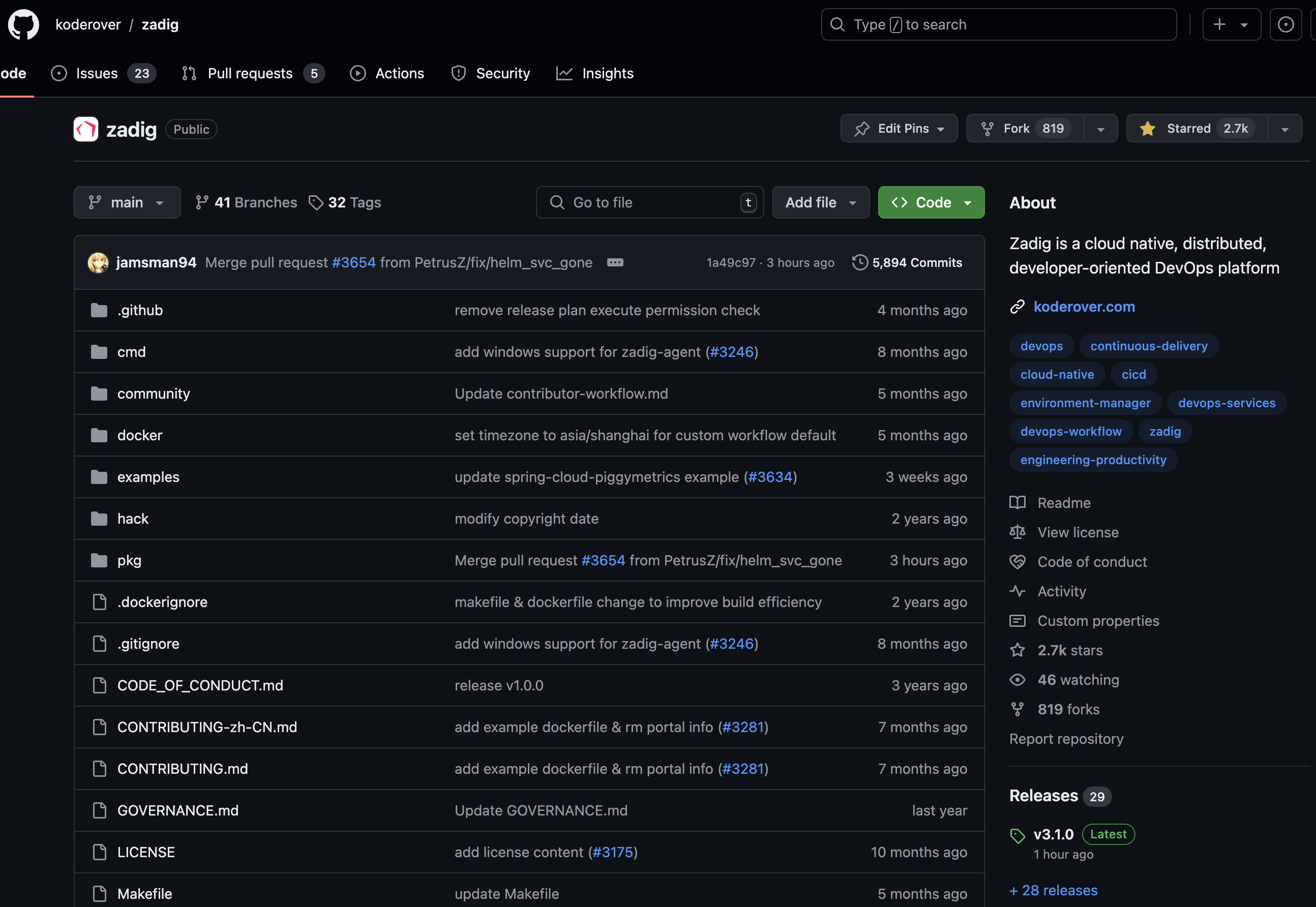Click the devops-workflow topic tag
1316x907 pixels.
coord(1070,431)
